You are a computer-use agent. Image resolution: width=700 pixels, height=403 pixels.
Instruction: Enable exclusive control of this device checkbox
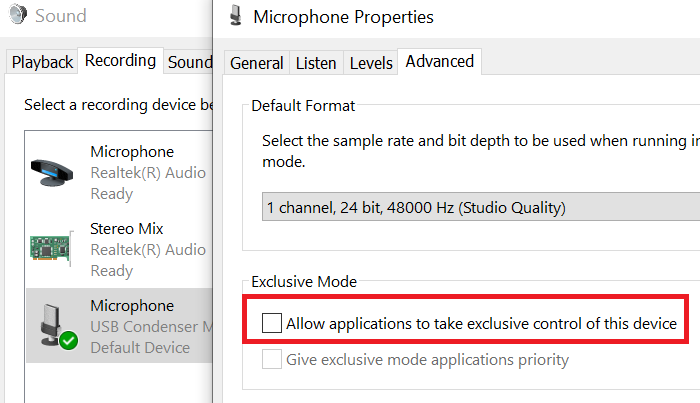tap(272, 323)
